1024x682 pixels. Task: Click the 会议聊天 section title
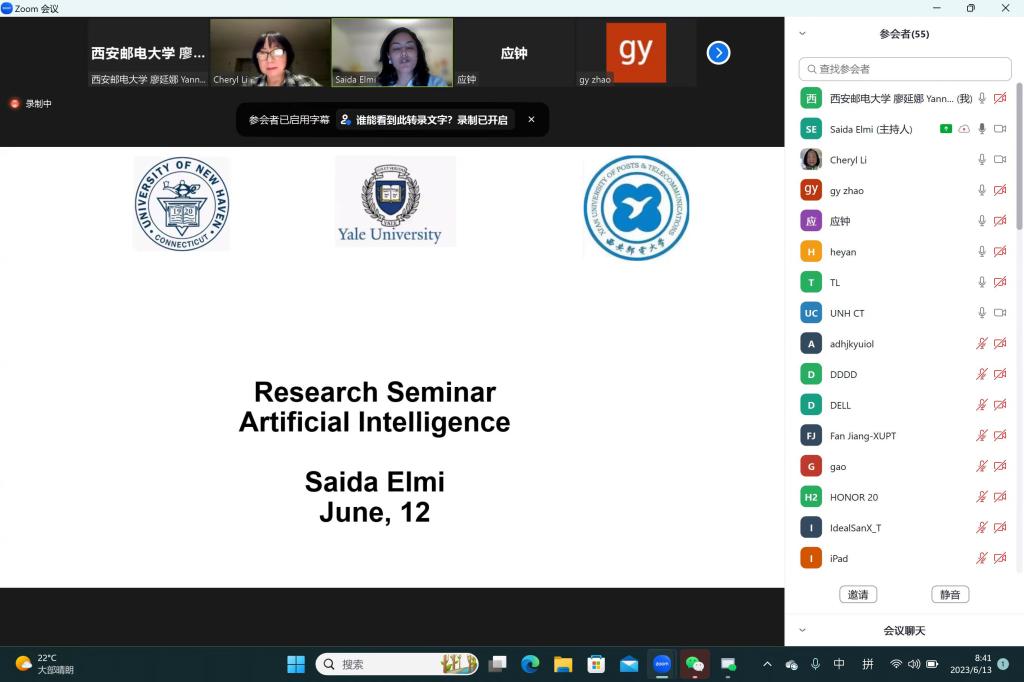pos(904,630)
